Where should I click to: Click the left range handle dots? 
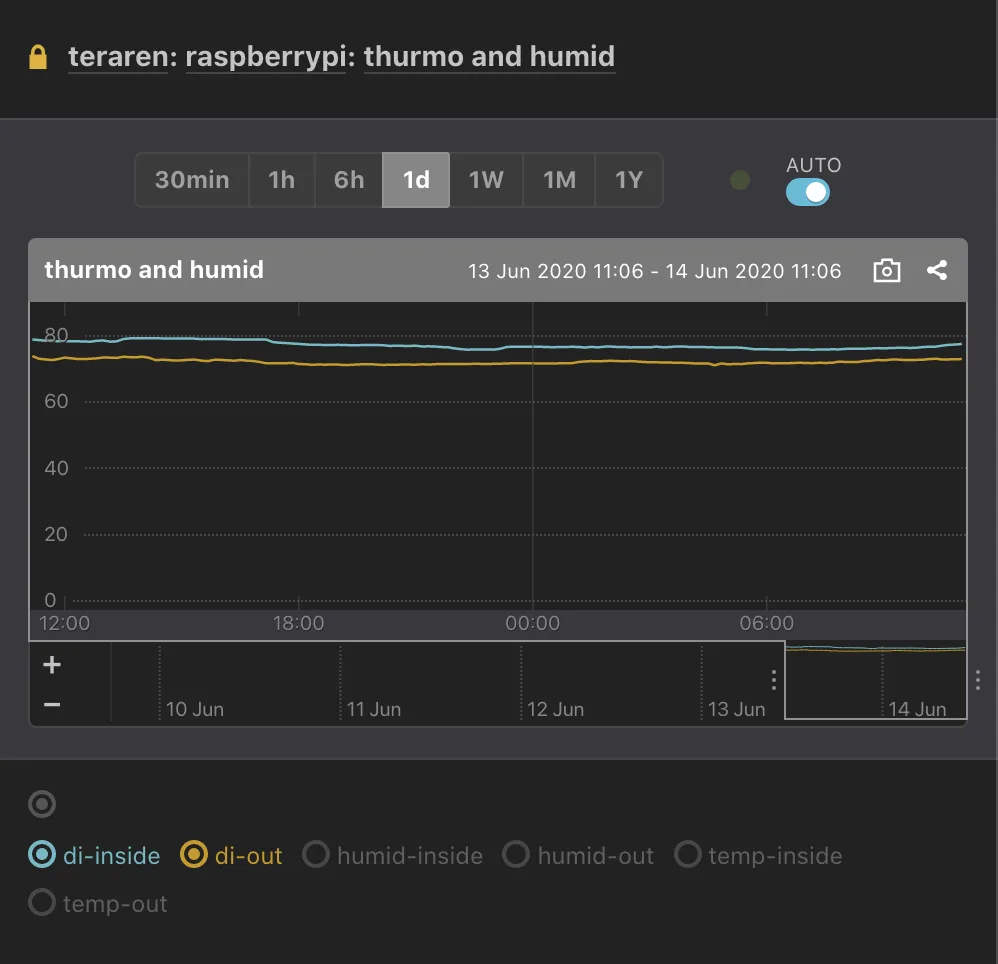(x=774, y=680)
